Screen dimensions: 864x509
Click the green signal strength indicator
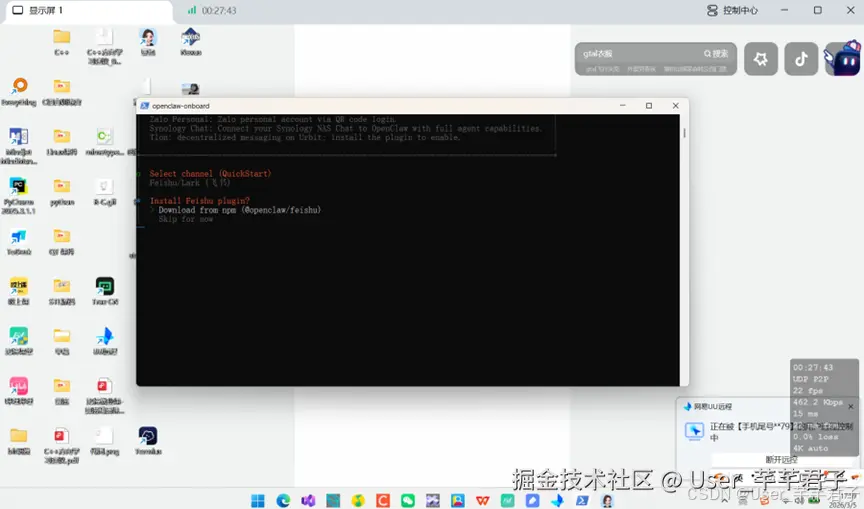(x=192, y=10)
